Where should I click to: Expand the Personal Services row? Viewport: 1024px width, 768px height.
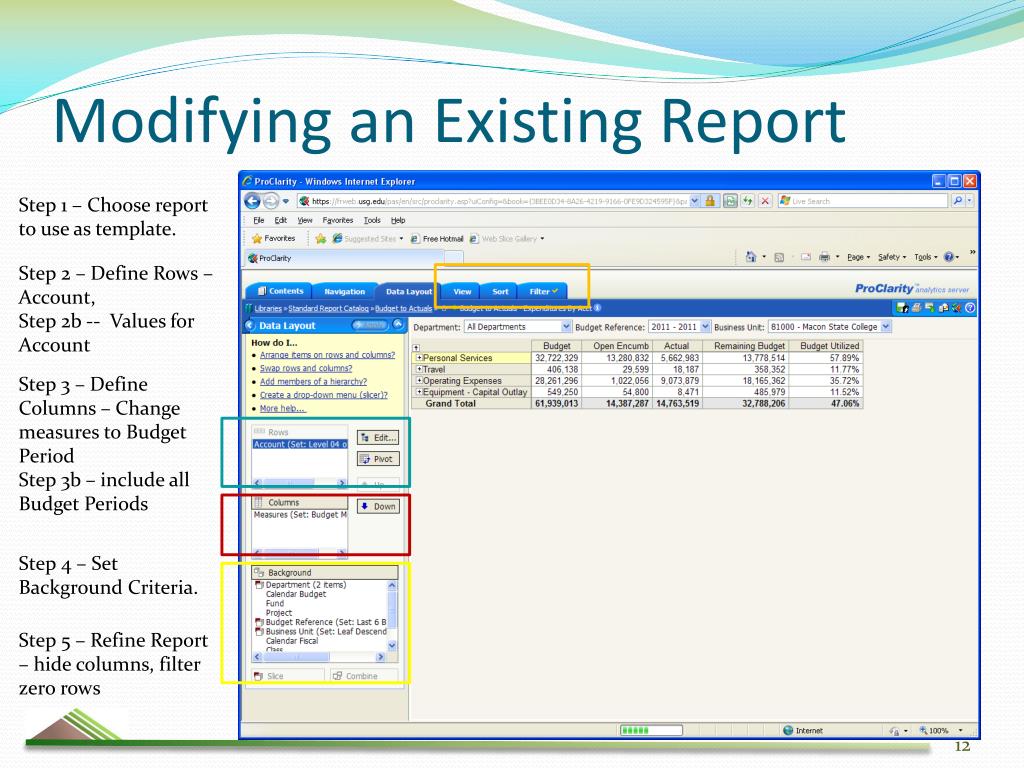pyautogui.click(x=419, y=358)
